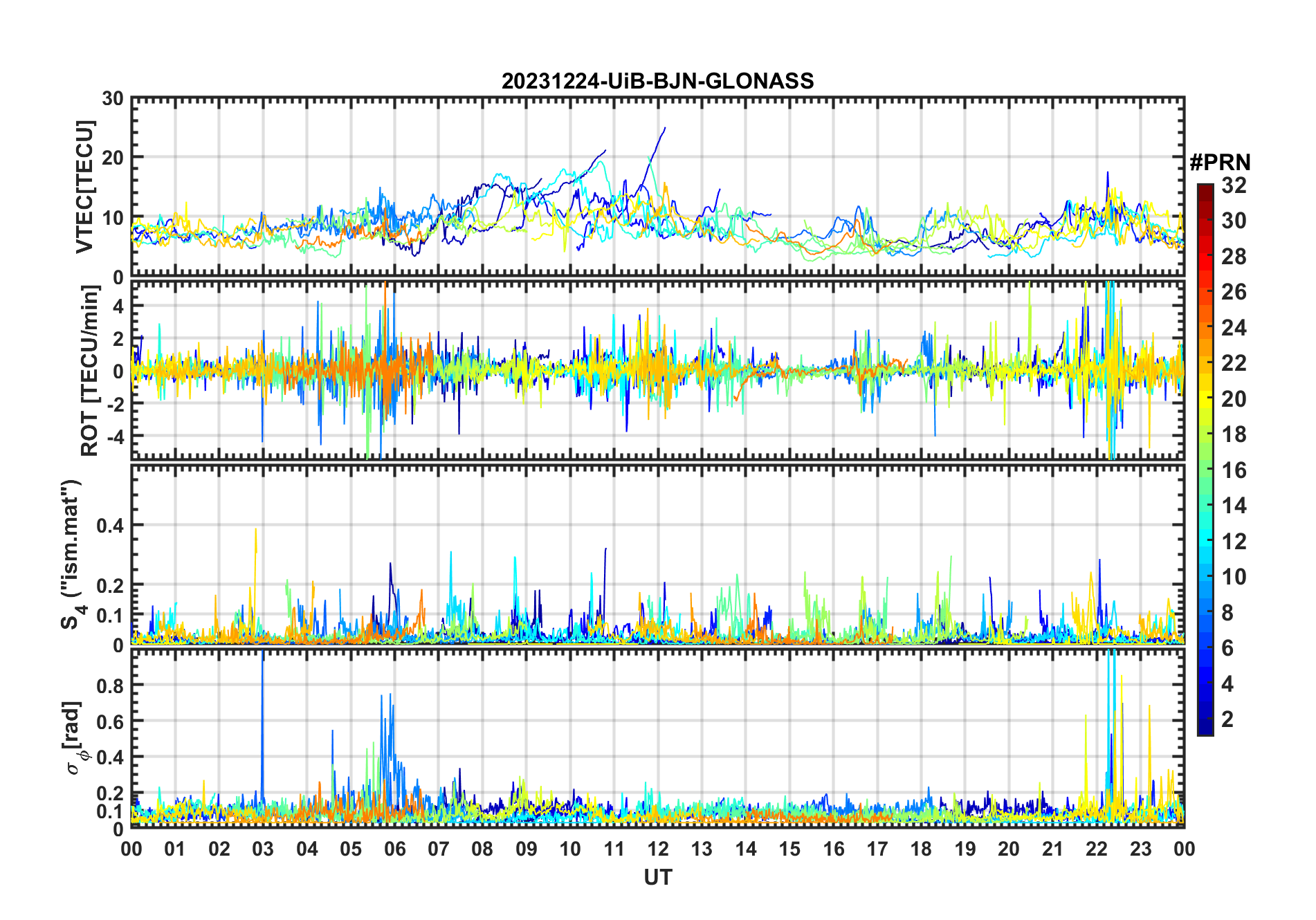Click the 07 hour tick on the UT axis

[x=439, y=849]
